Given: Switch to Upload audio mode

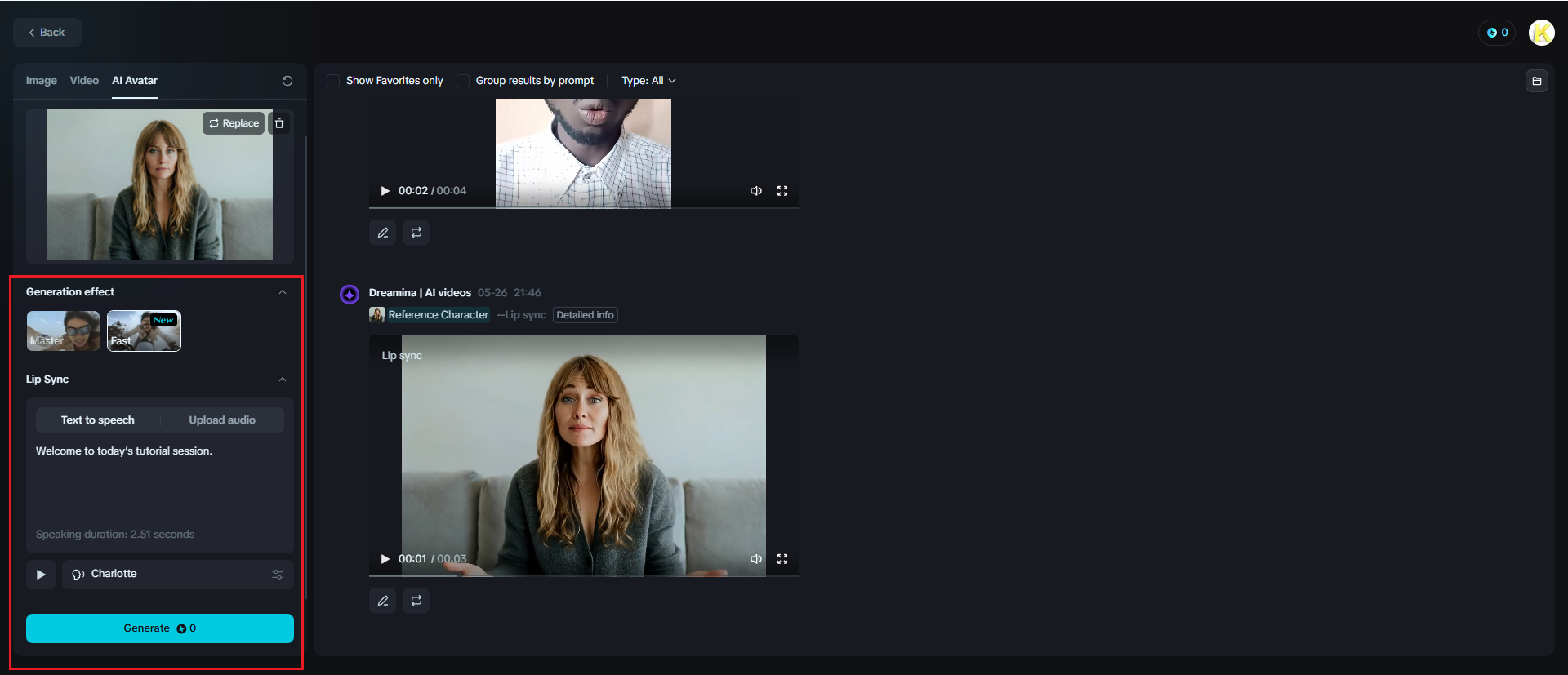Looking at the screenshot, I should coord(222,420).
